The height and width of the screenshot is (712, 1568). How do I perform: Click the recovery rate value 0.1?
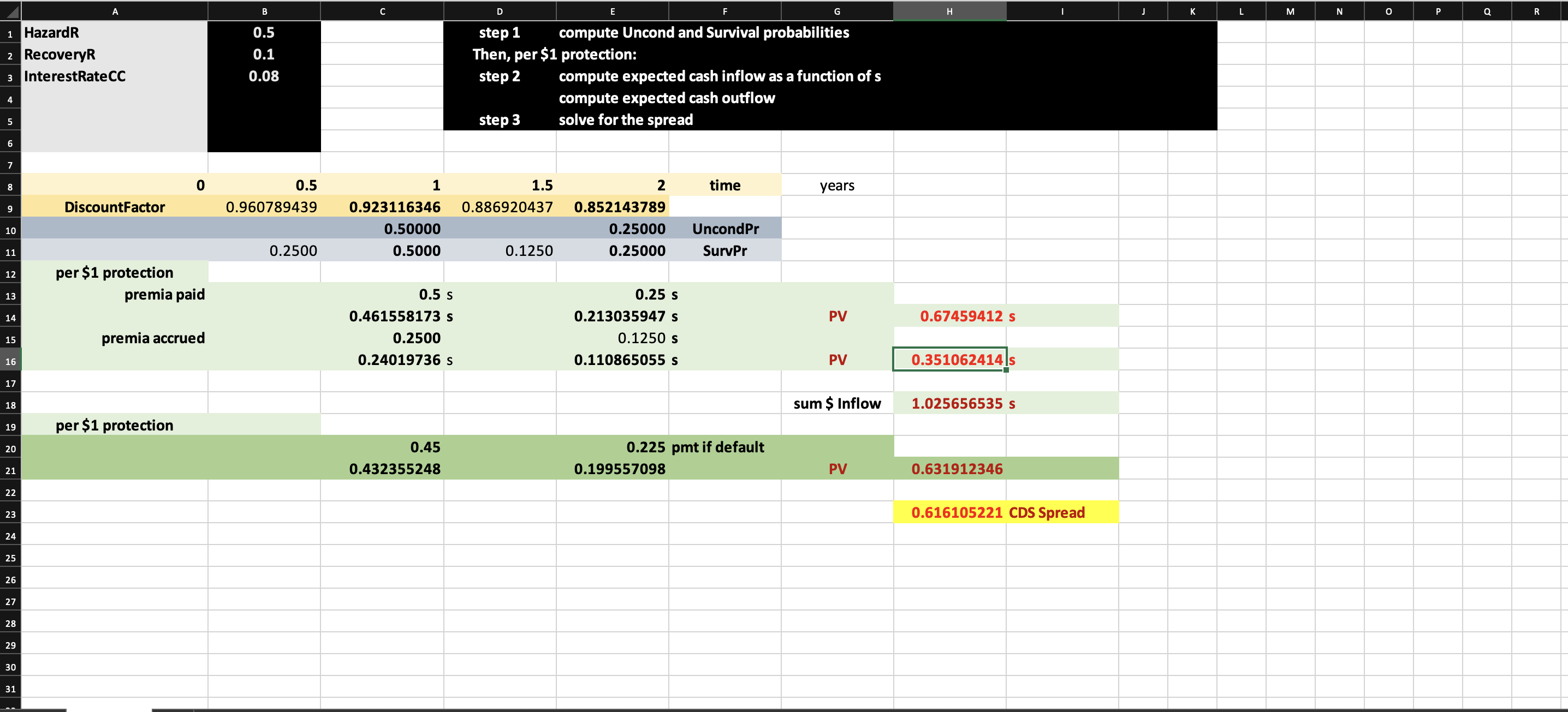click(264, 54)
